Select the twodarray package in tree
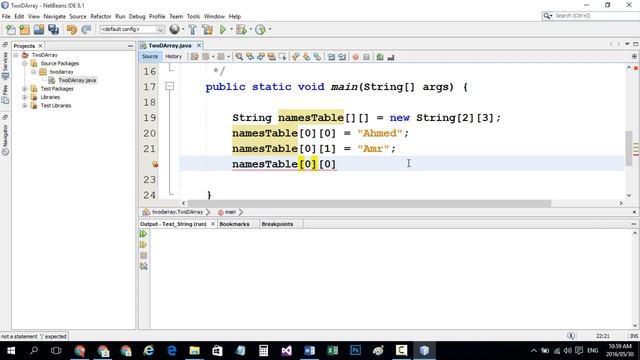640x360 pixels. tap(62, 72)
